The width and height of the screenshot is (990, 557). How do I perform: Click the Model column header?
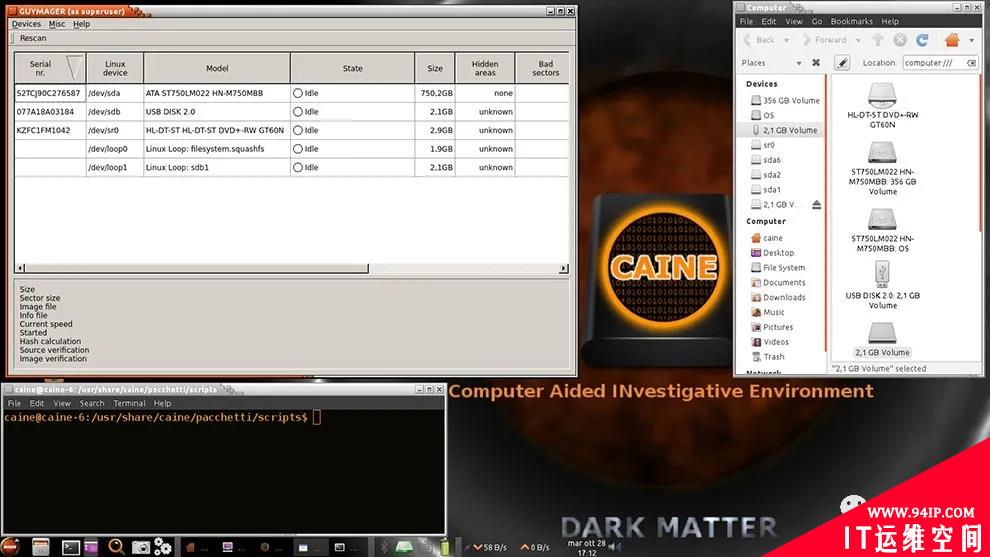(x=217, y=68)
